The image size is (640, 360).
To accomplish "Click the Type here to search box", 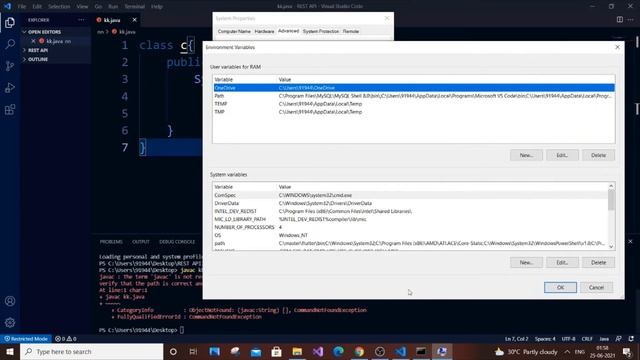I will click(91, 351).
